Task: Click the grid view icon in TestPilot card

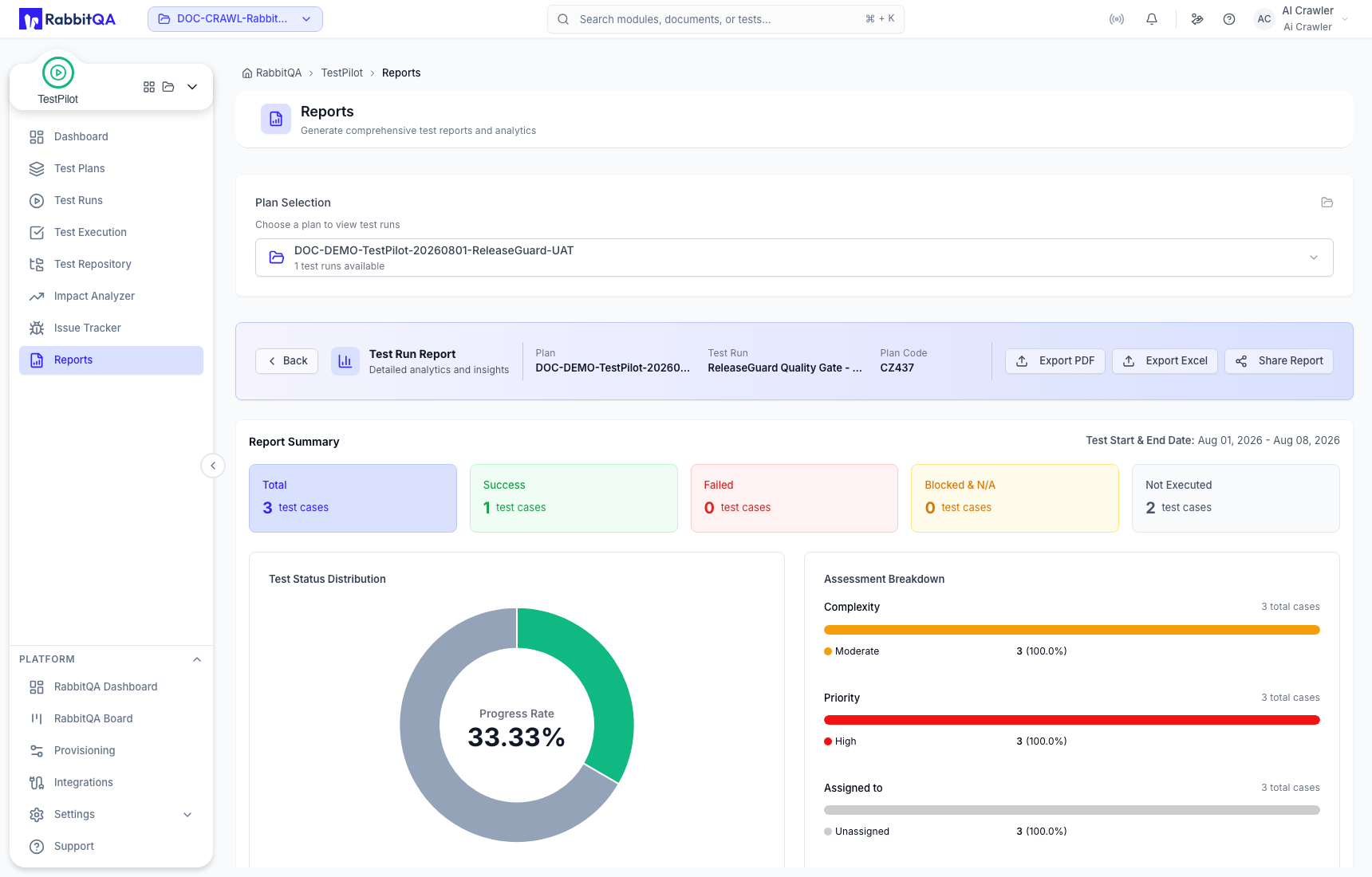Action: pos(149,87)
